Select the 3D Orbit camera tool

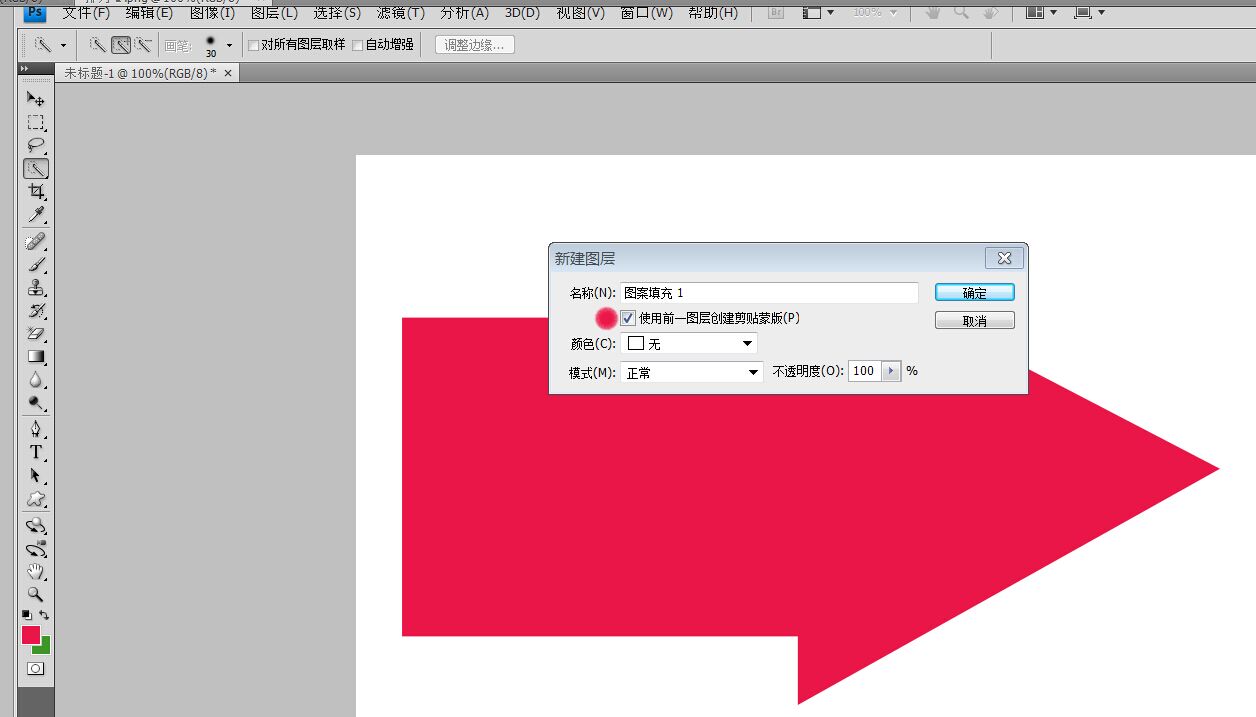[36, 548]
